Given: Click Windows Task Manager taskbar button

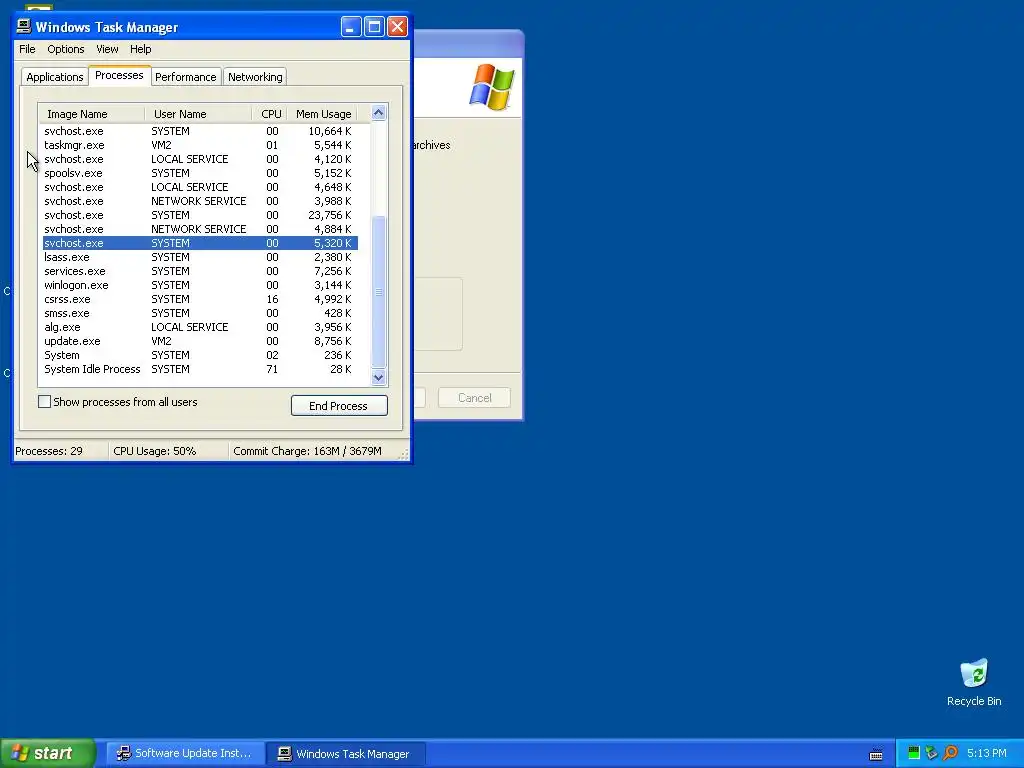Looking at the screenshot, I should point(346,754).
